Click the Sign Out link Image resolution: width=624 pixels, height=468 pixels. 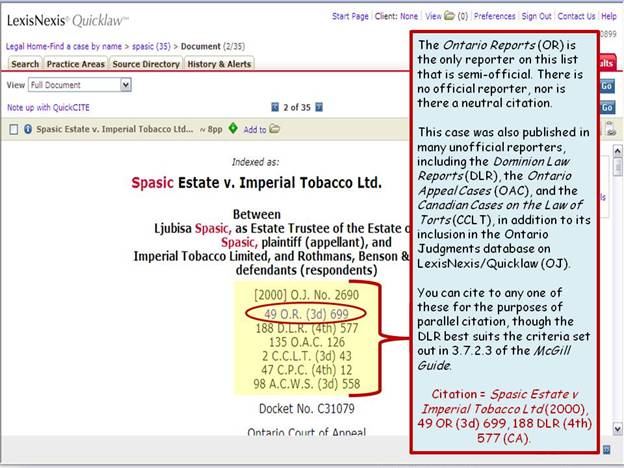click(536, 16)
